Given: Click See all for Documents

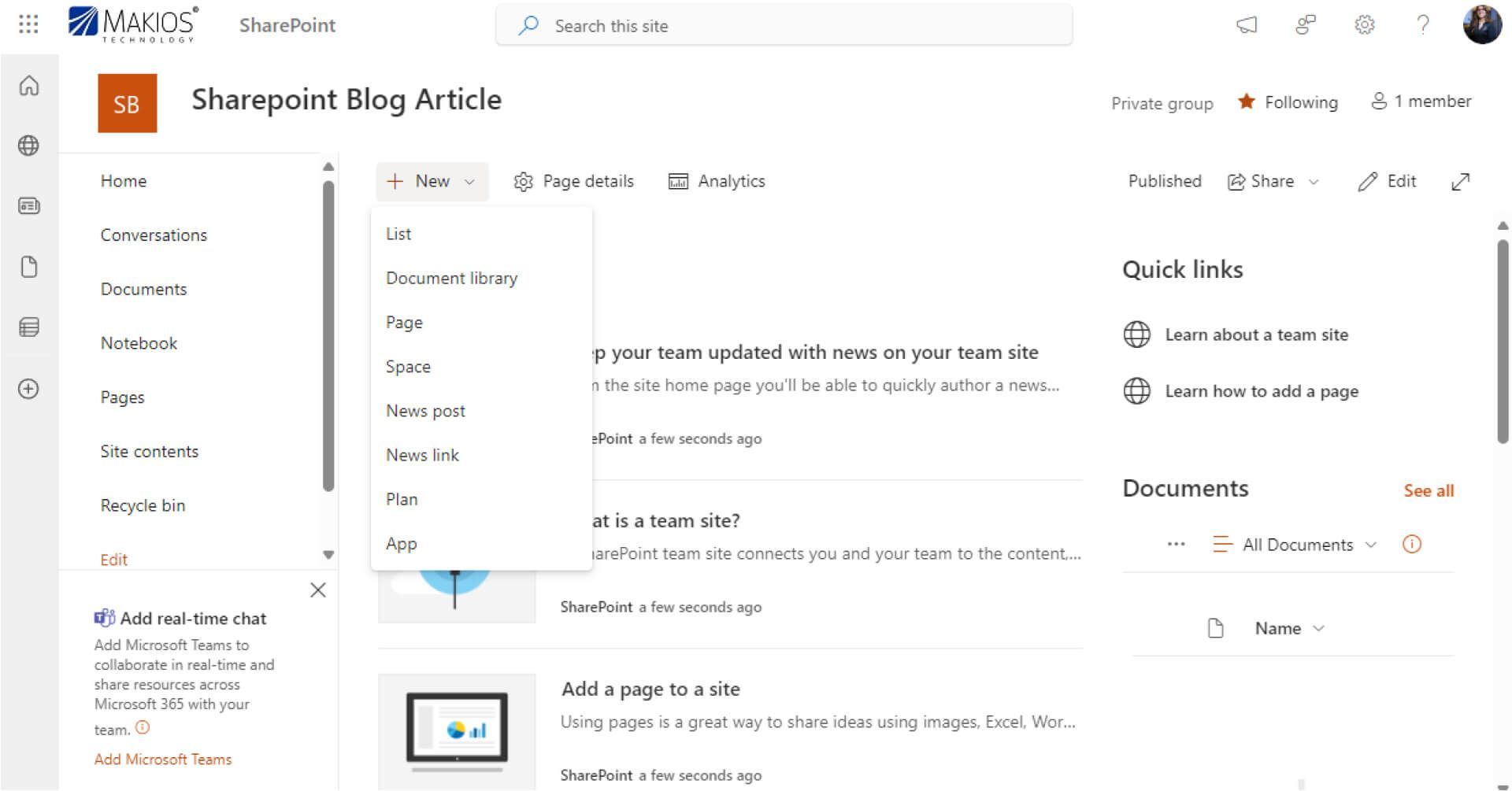Looking at the screenshot, I should (1429, 491).
